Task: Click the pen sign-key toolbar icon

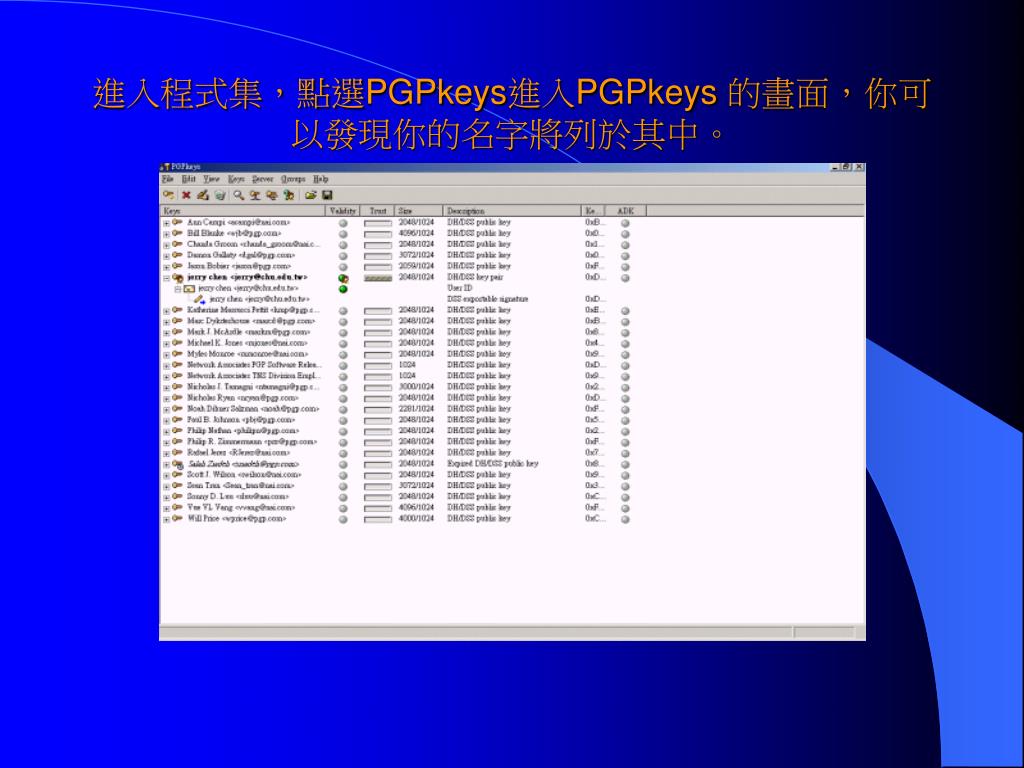Action: click(203, 195)
